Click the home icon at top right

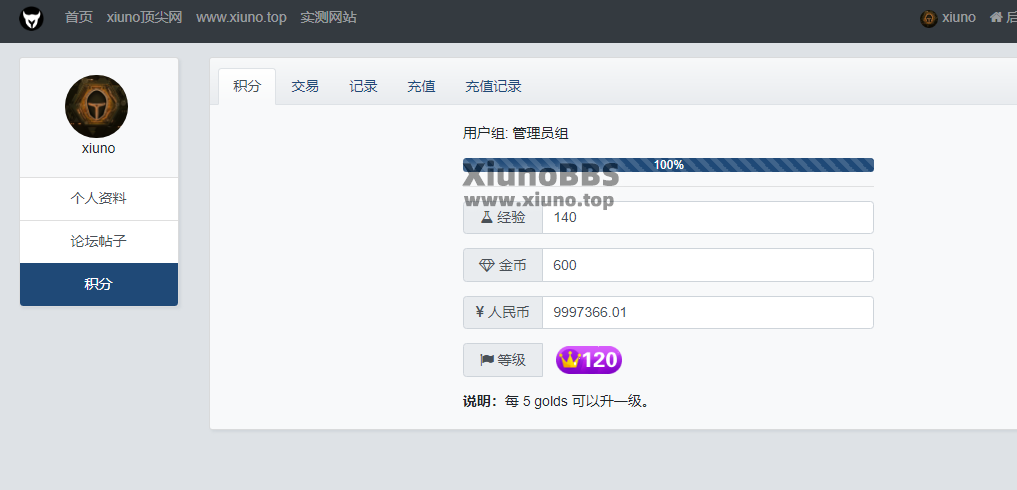click(x=996, y=17)
